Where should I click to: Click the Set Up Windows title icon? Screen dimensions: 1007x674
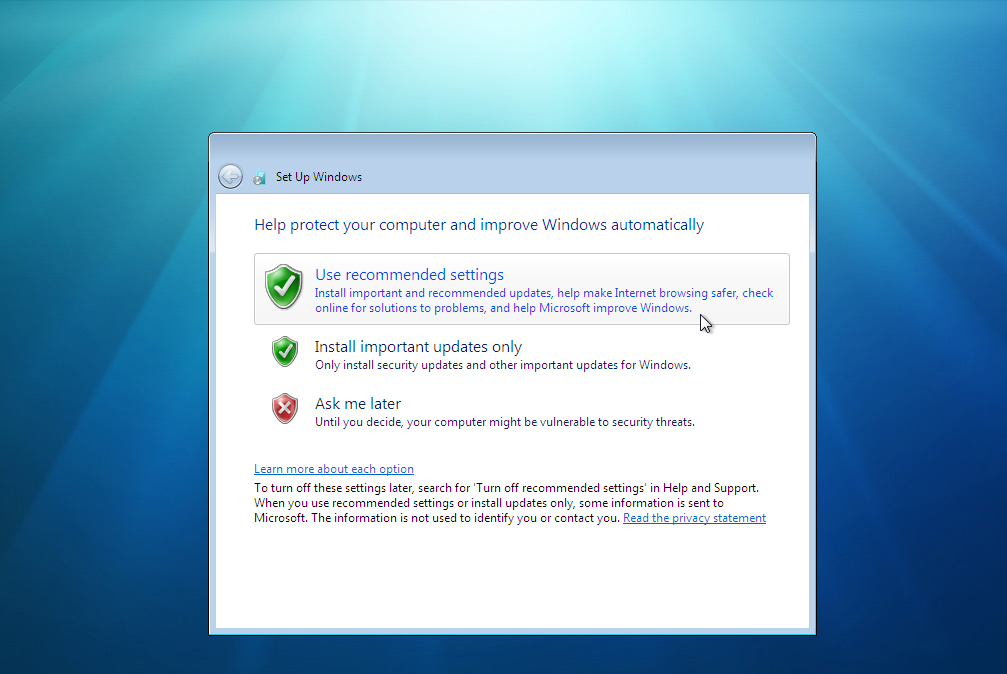259,177
